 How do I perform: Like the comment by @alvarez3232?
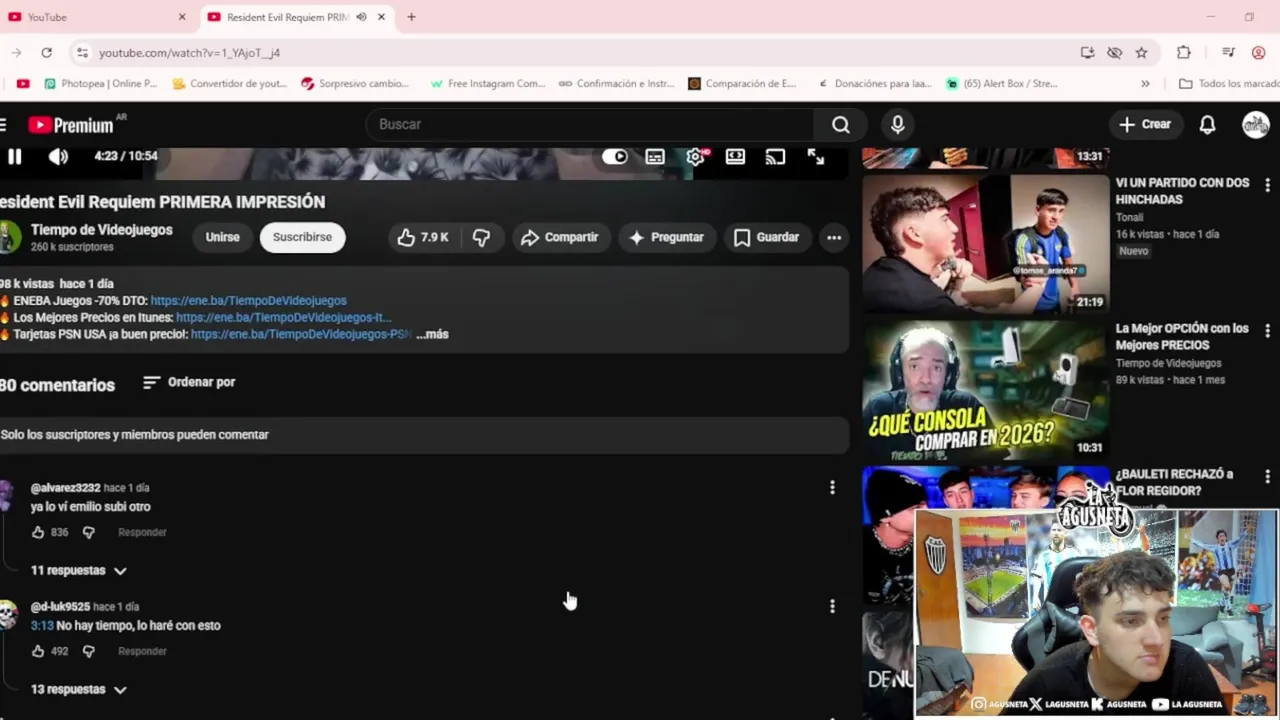point(38,532)
